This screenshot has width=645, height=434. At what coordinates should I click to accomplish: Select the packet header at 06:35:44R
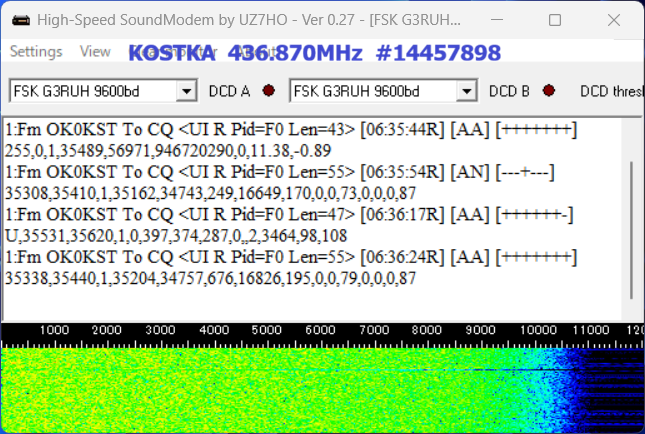point(291,130)
